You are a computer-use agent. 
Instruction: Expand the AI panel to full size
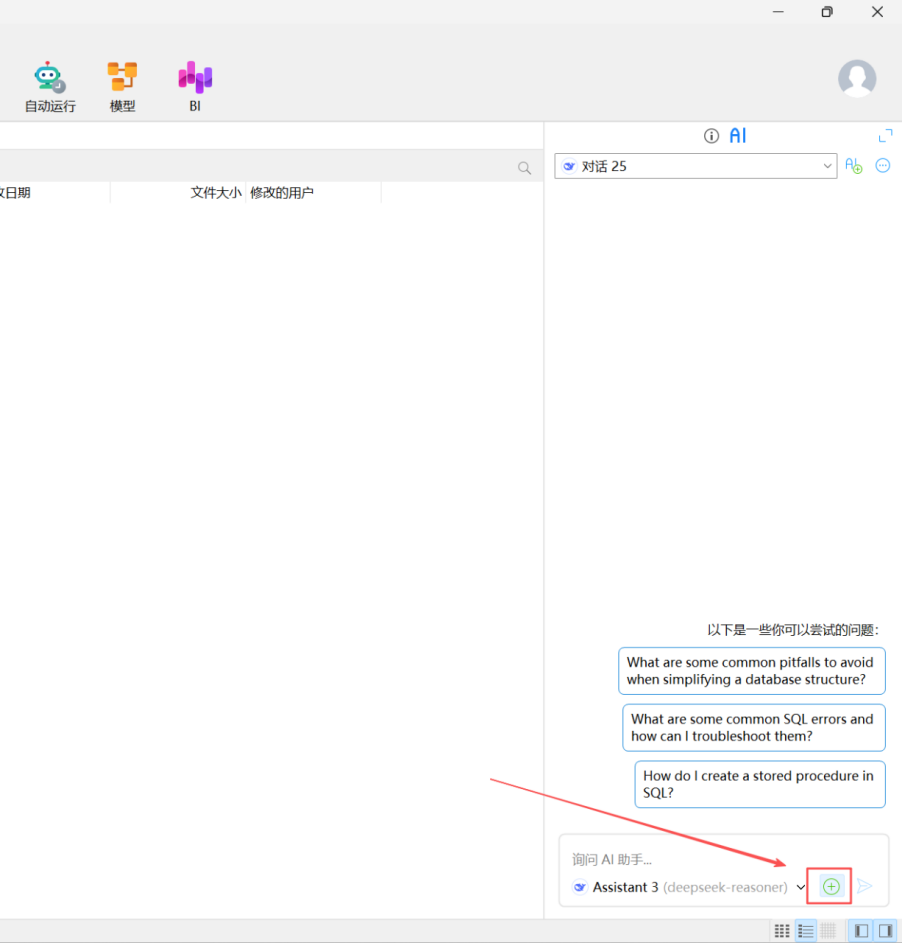pyautogui.click(x=885, y=136)
